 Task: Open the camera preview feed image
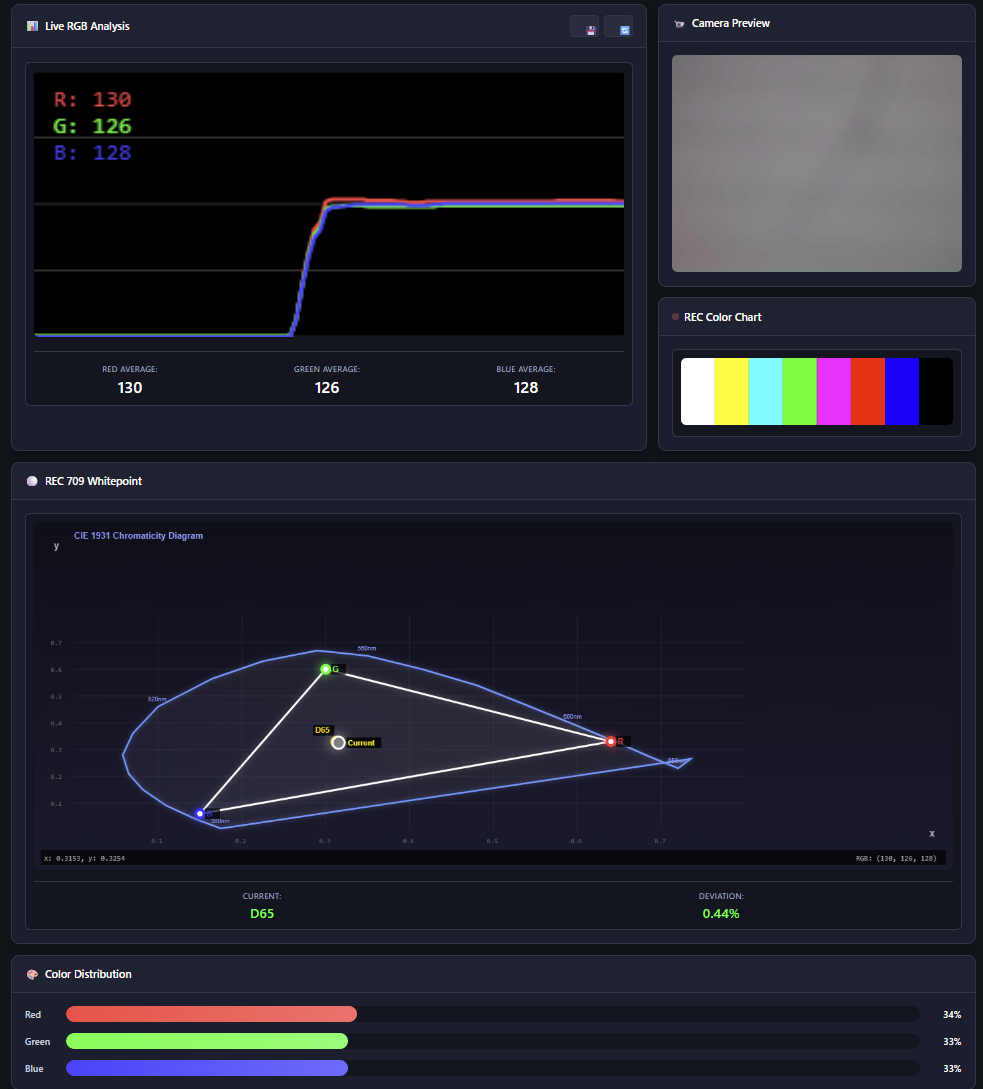(816, 163)
